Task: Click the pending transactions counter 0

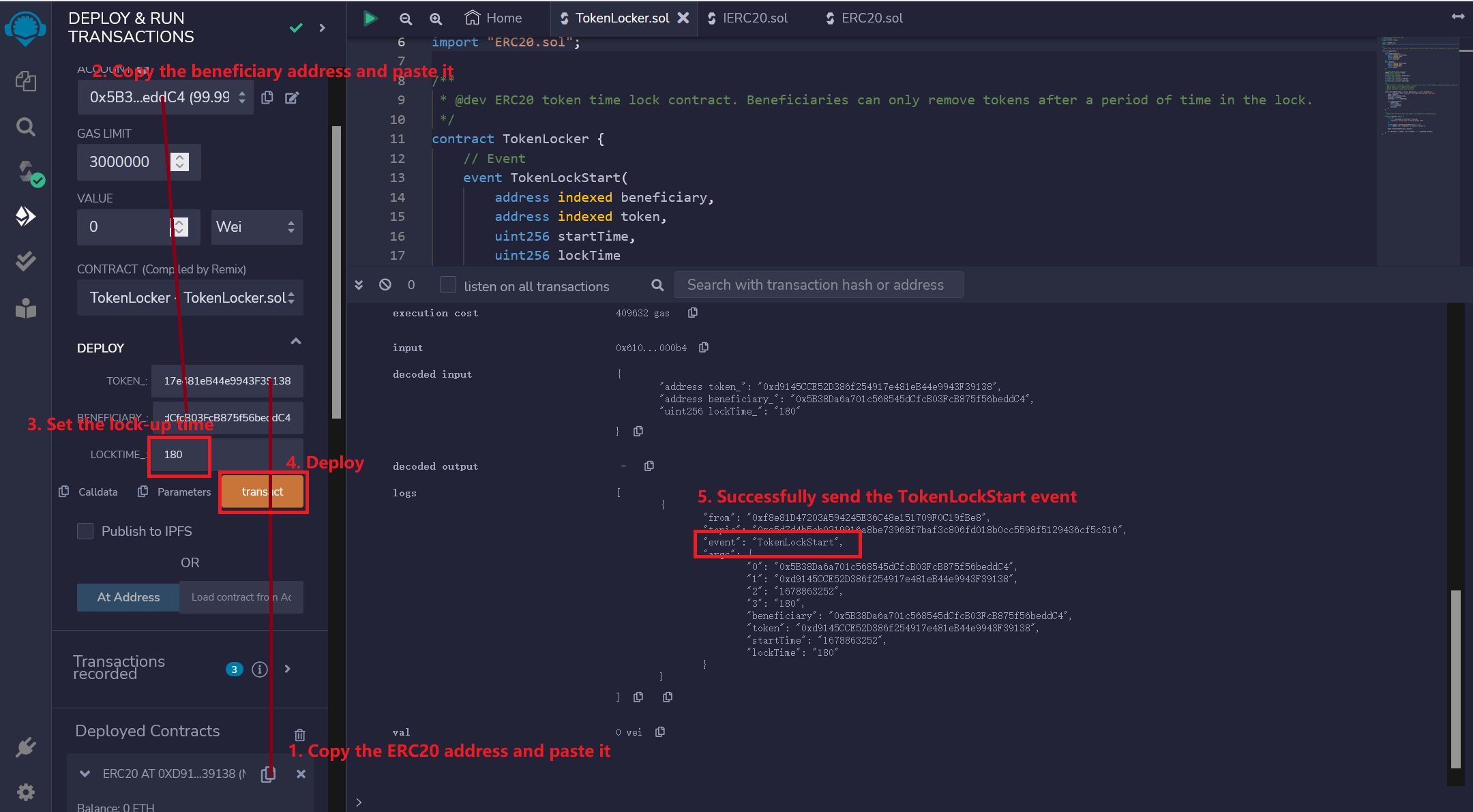Action: [x=411, y=285]
